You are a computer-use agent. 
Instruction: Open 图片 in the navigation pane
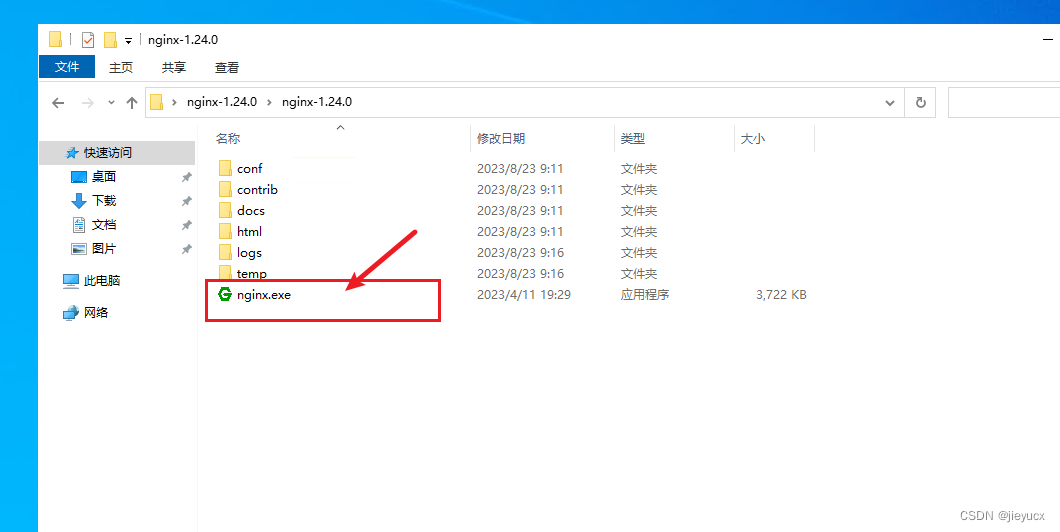coord(104,249)
